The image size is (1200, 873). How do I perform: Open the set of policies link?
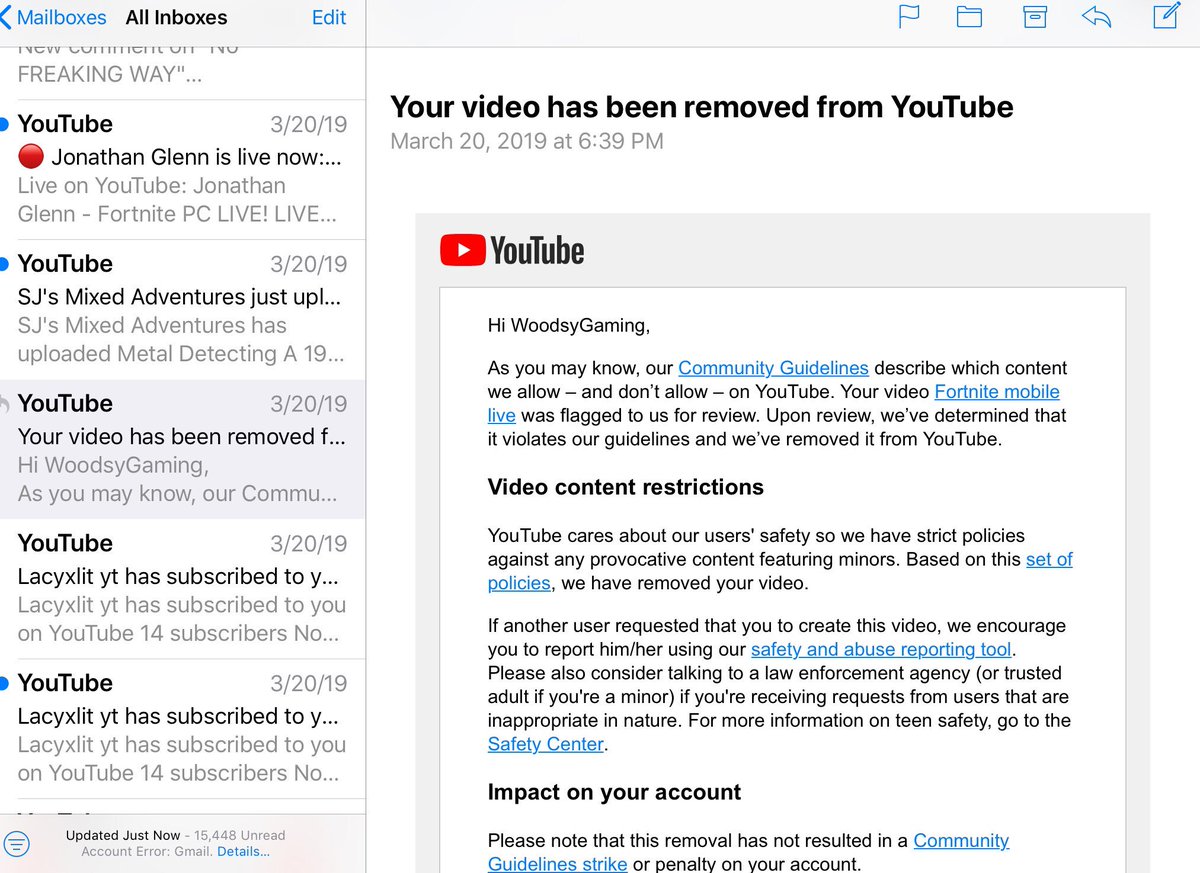point(780,571)
